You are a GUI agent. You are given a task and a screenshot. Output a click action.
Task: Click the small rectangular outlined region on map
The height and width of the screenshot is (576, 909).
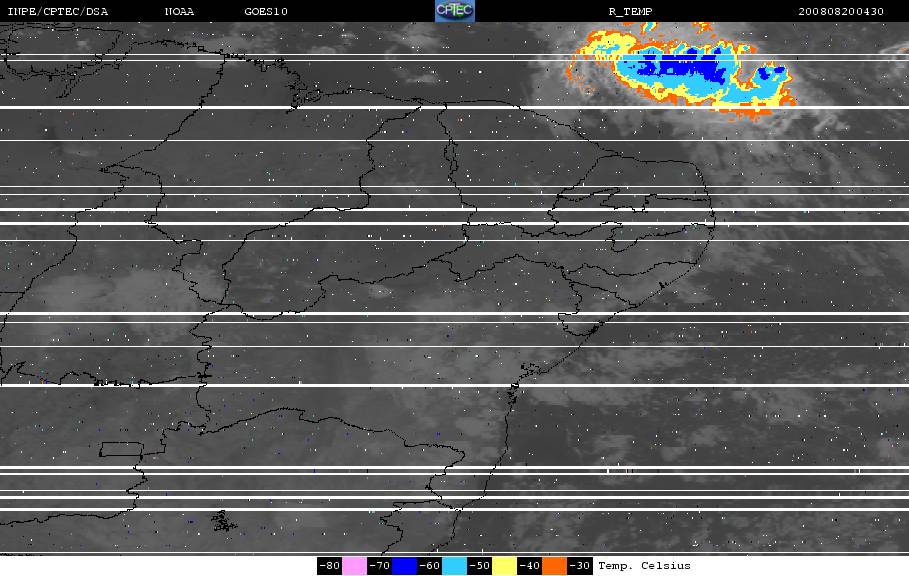[121, 449]
